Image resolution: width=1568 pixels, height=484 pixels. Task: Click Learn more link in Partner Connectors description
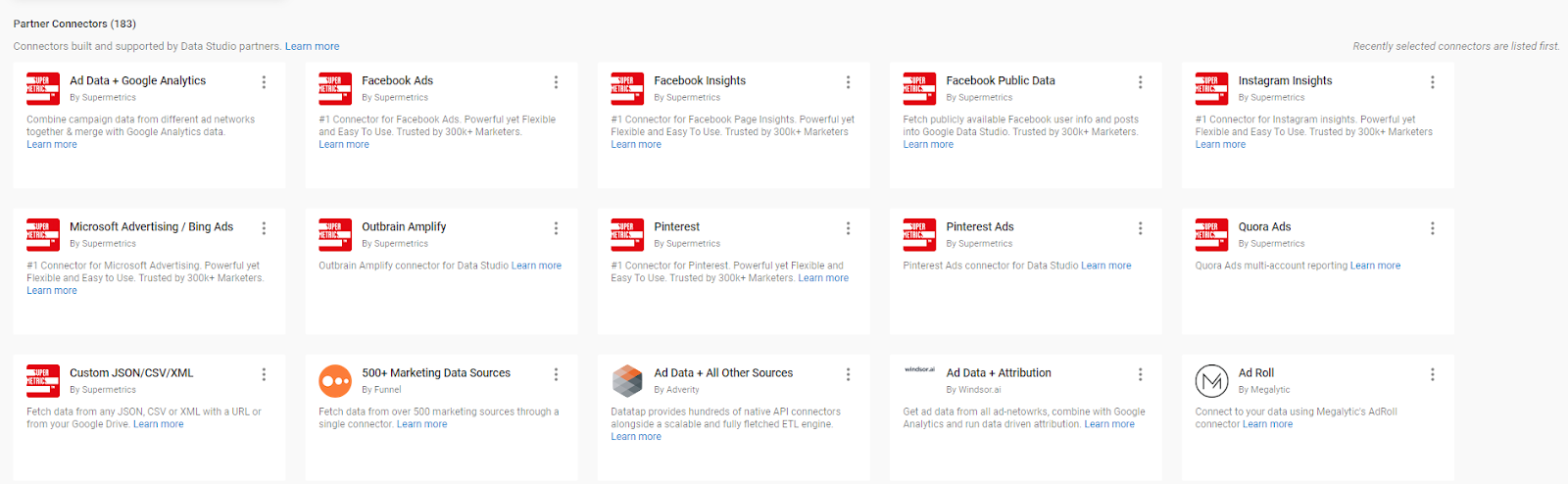tap(312, 46)
